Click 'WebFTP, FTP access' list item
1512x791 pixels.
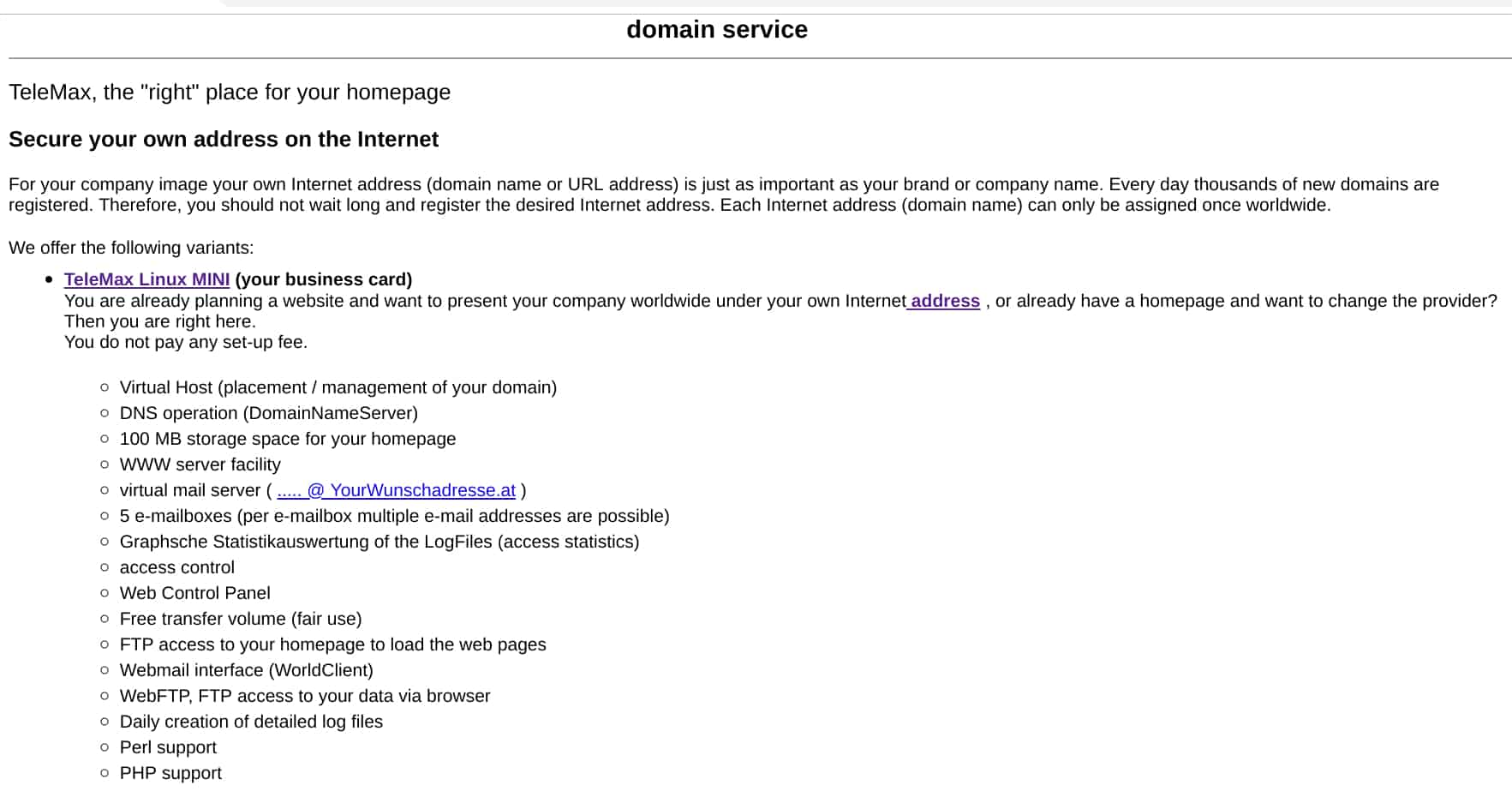coord(305,696)
